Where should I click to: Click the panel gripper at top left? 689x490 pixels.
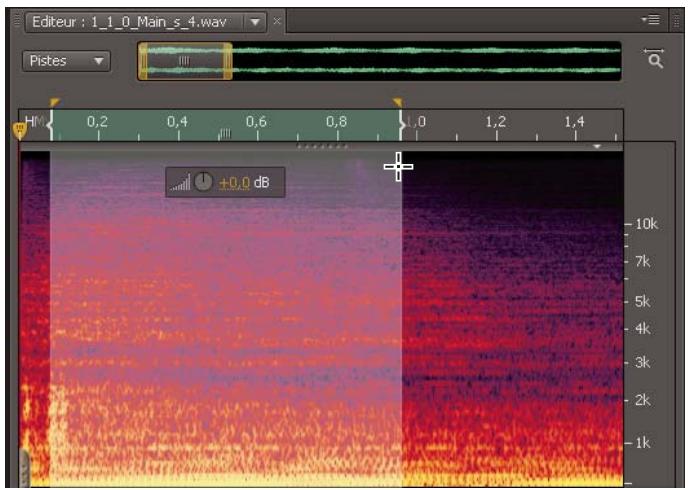17,21
